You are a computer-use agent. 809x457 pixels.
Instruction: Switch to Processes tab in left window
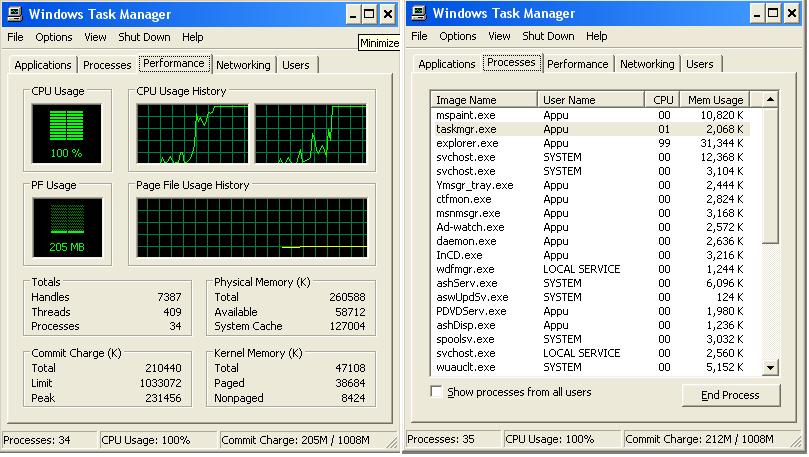point(107,65)
